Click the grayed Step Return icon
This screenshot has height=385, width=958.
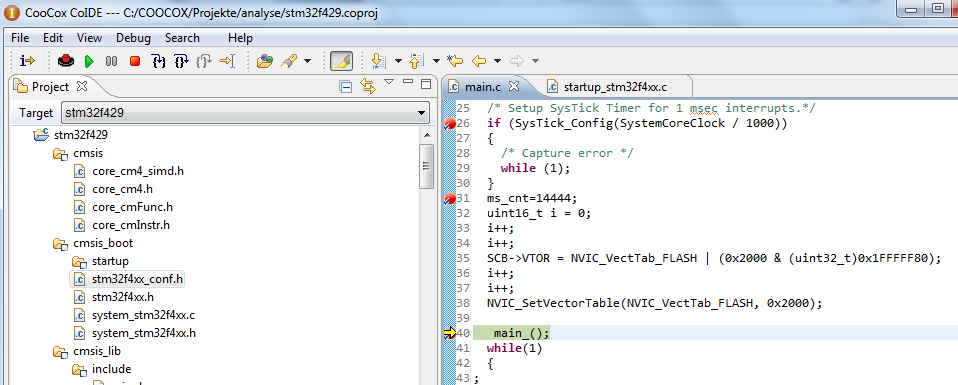(204, 61)
